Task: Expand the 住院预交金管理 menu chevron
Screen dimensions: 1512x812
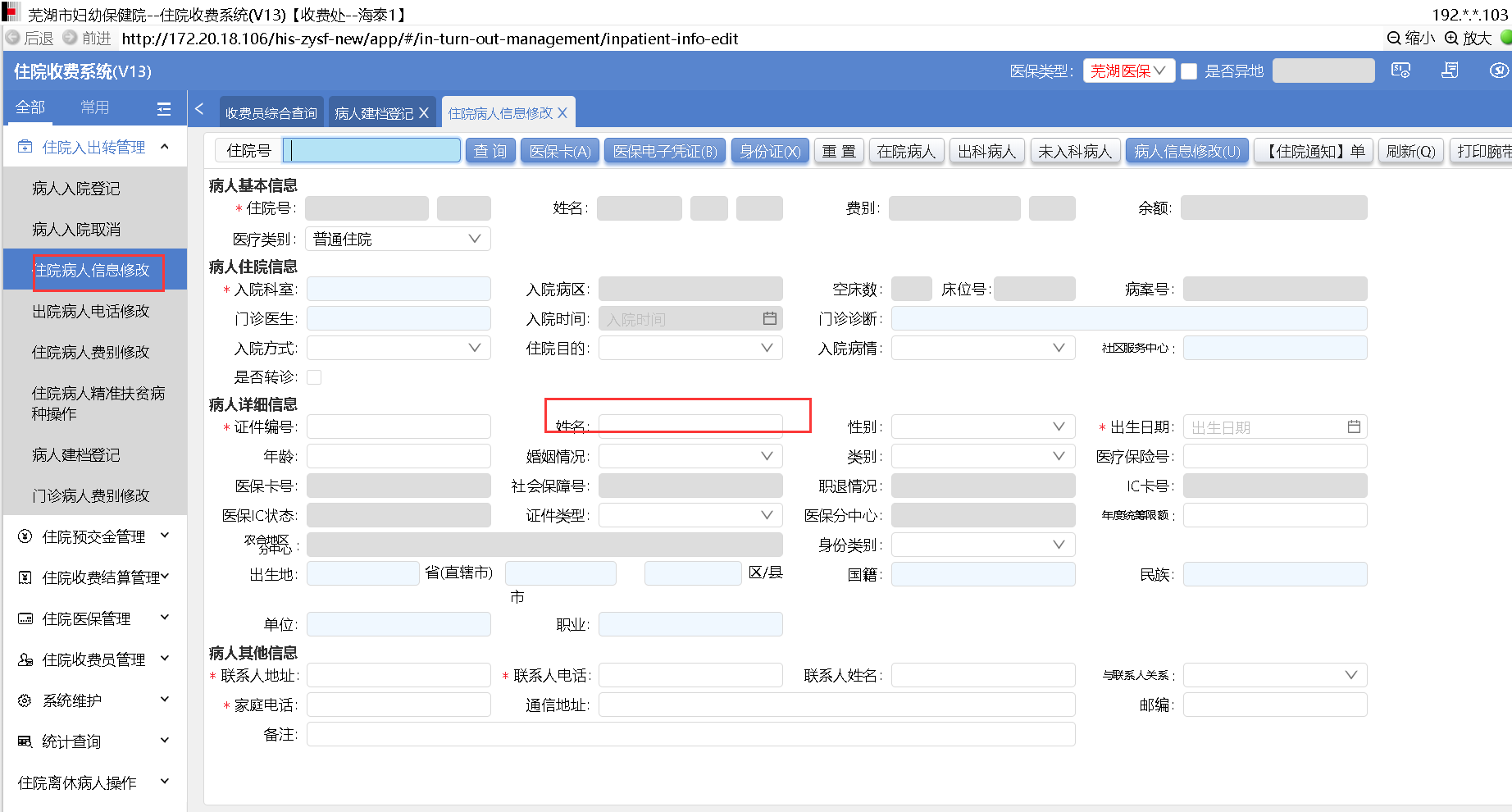Action: (165, 536)
